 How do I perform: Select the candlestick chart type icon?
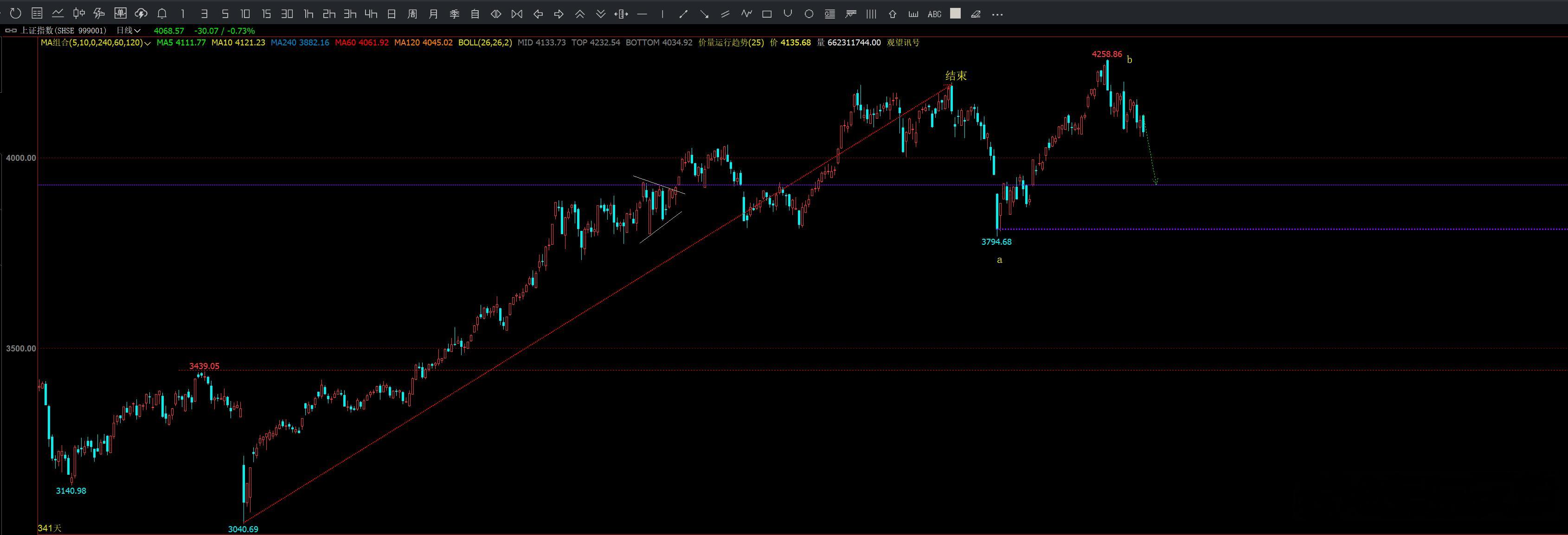tap(78, 13)
